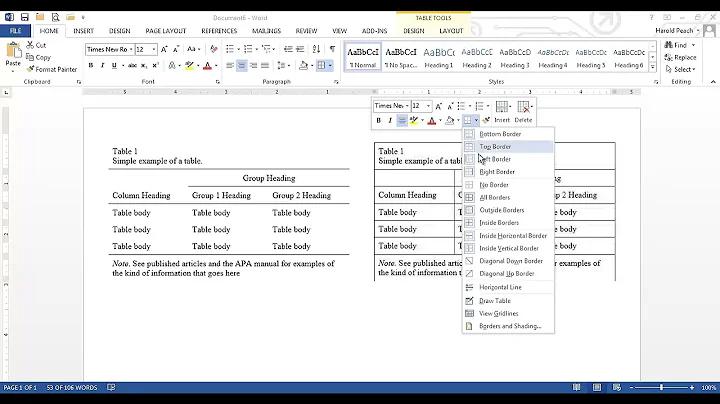Screen dimensions: 720x404
Task: Toggle Bold in the mini toolbar
Action: click(x=378, y=121)
